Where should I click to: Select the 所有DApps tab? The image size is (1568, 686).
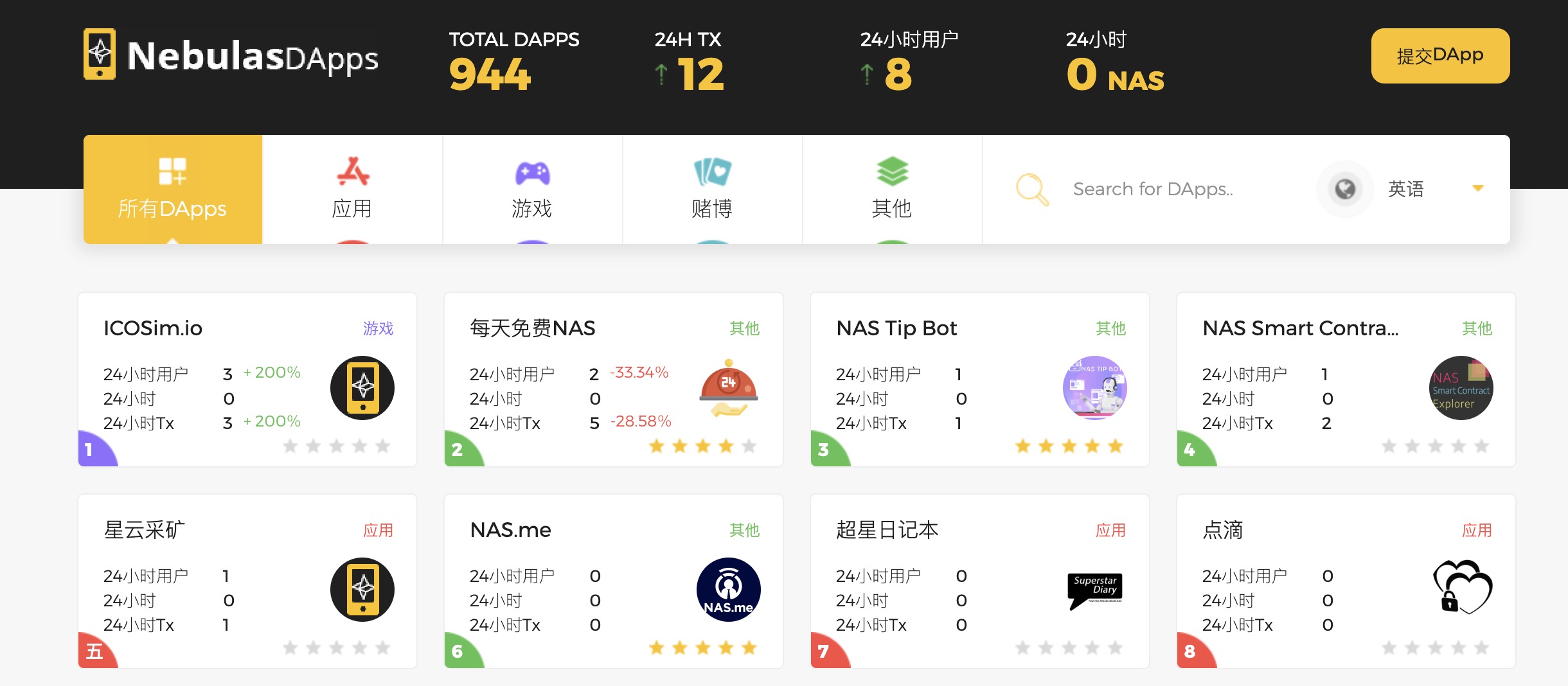(173, 189)
